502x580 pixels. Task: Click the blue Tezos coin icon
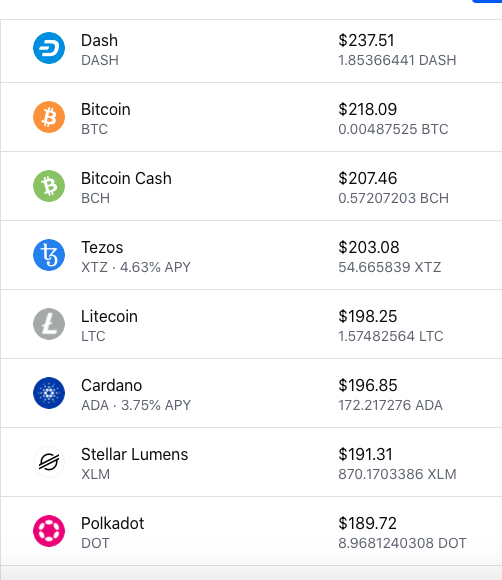click(49, 255)
